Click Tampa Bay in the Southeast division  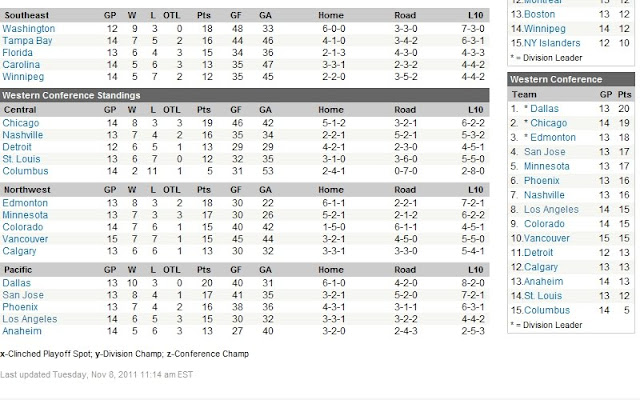29,40
